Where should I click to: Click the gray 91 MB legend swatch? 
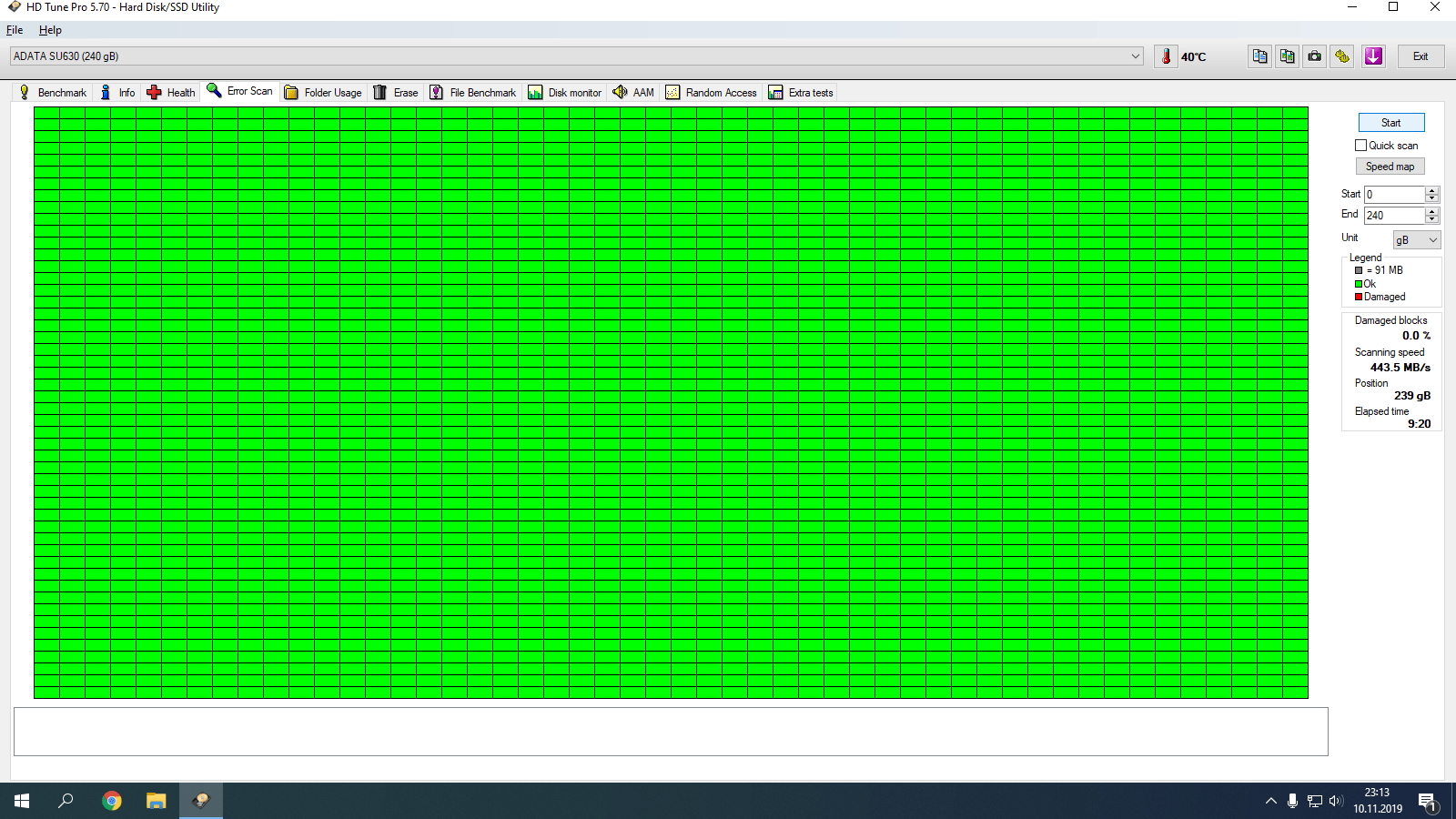(1359, 270)
